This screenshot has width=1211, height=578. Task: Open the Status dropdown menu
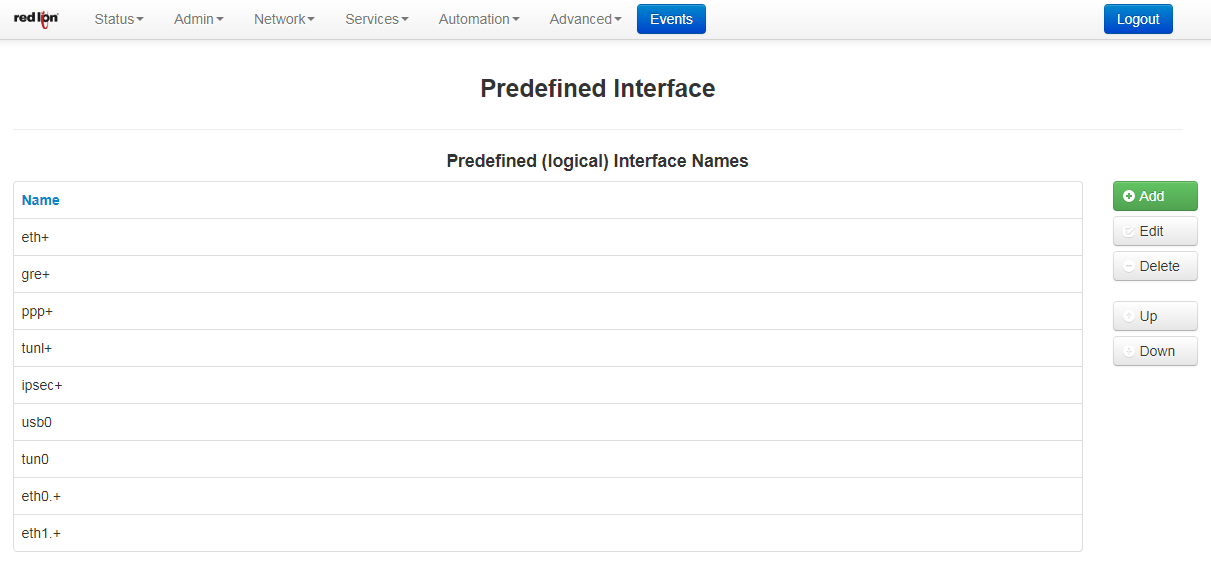[x=119, y=19]
